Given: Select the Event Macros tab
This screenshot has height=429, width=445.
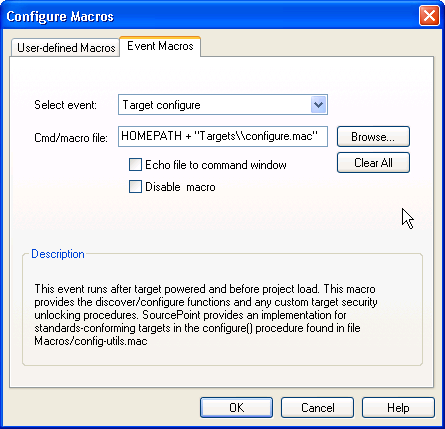Looking at the screenshot, I should [x=160, y=46].
